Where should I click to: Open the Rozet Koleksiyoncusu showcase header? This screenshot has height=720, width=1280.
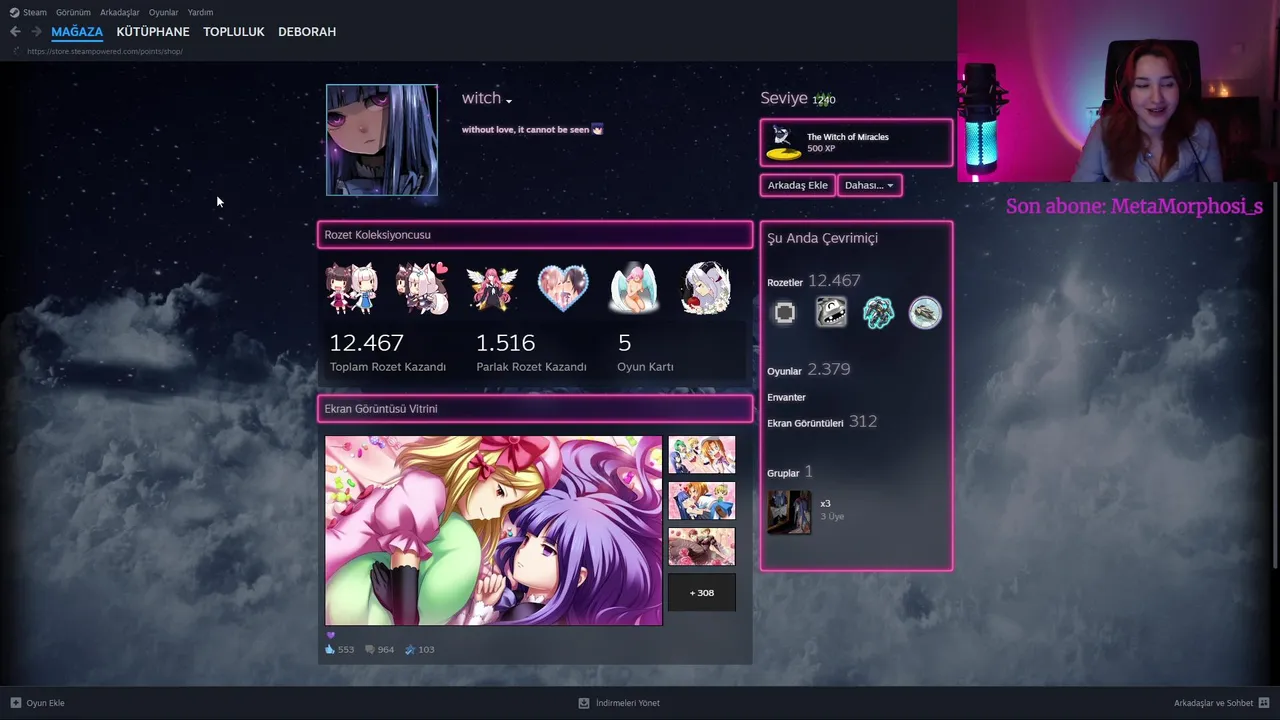(x=535, y=235)
